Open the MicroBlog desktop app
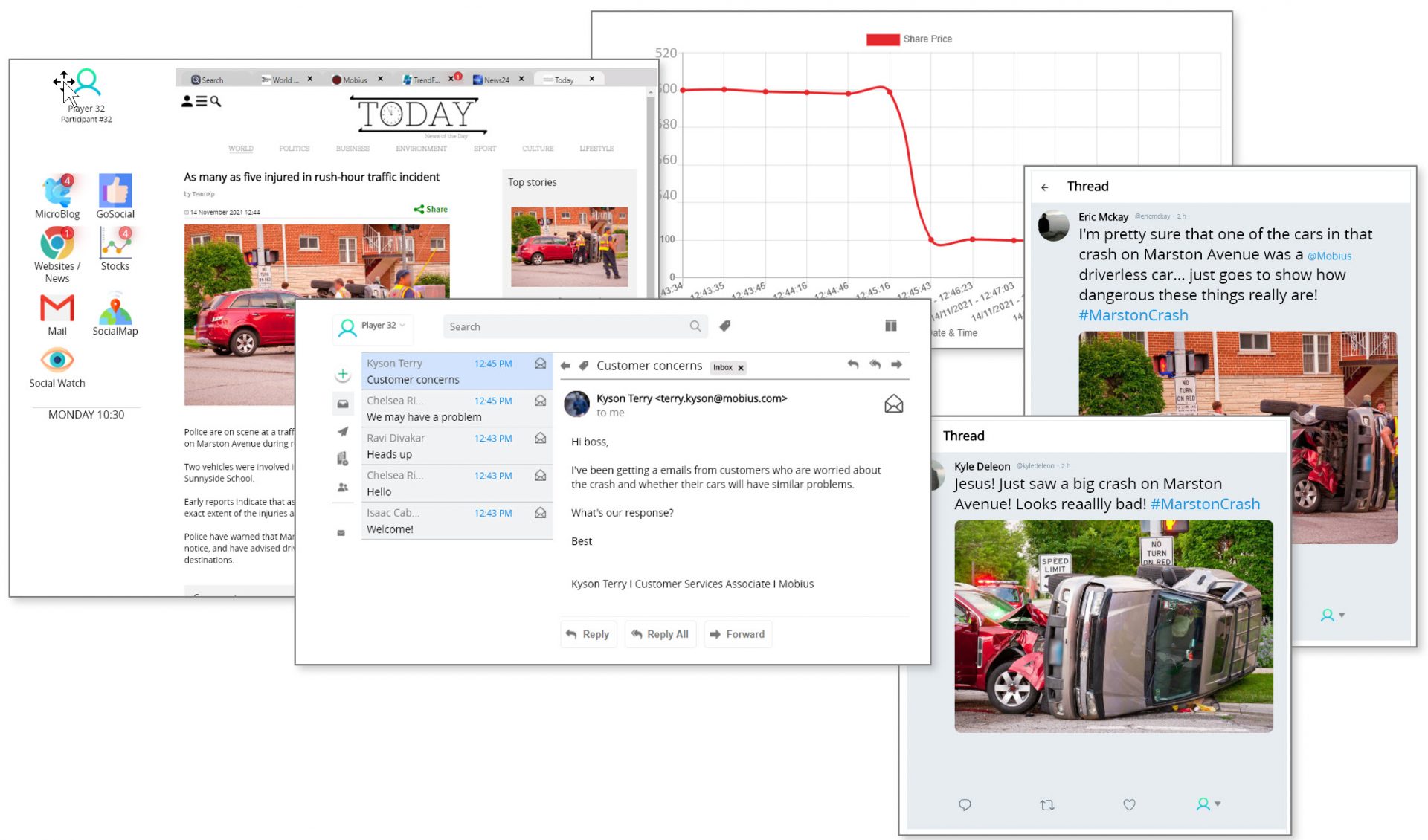 [x=57, y=193]
